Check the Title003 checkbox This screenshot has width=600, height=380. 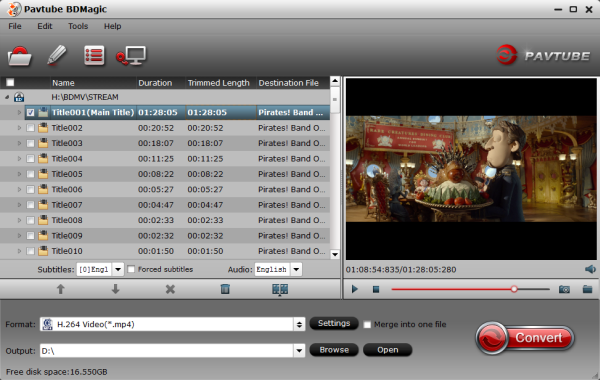tap(31, 143)
